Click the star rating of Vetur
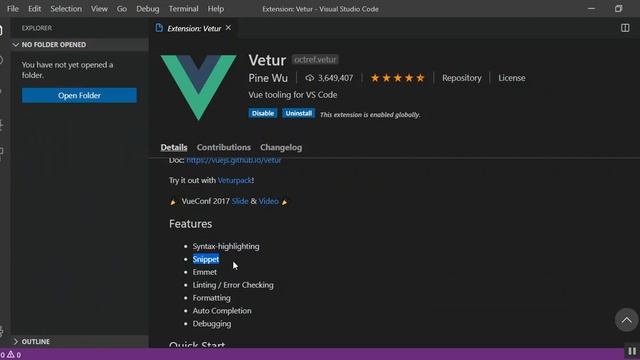The width and height of the screenshot is (640, 360). tap(397, 78)
